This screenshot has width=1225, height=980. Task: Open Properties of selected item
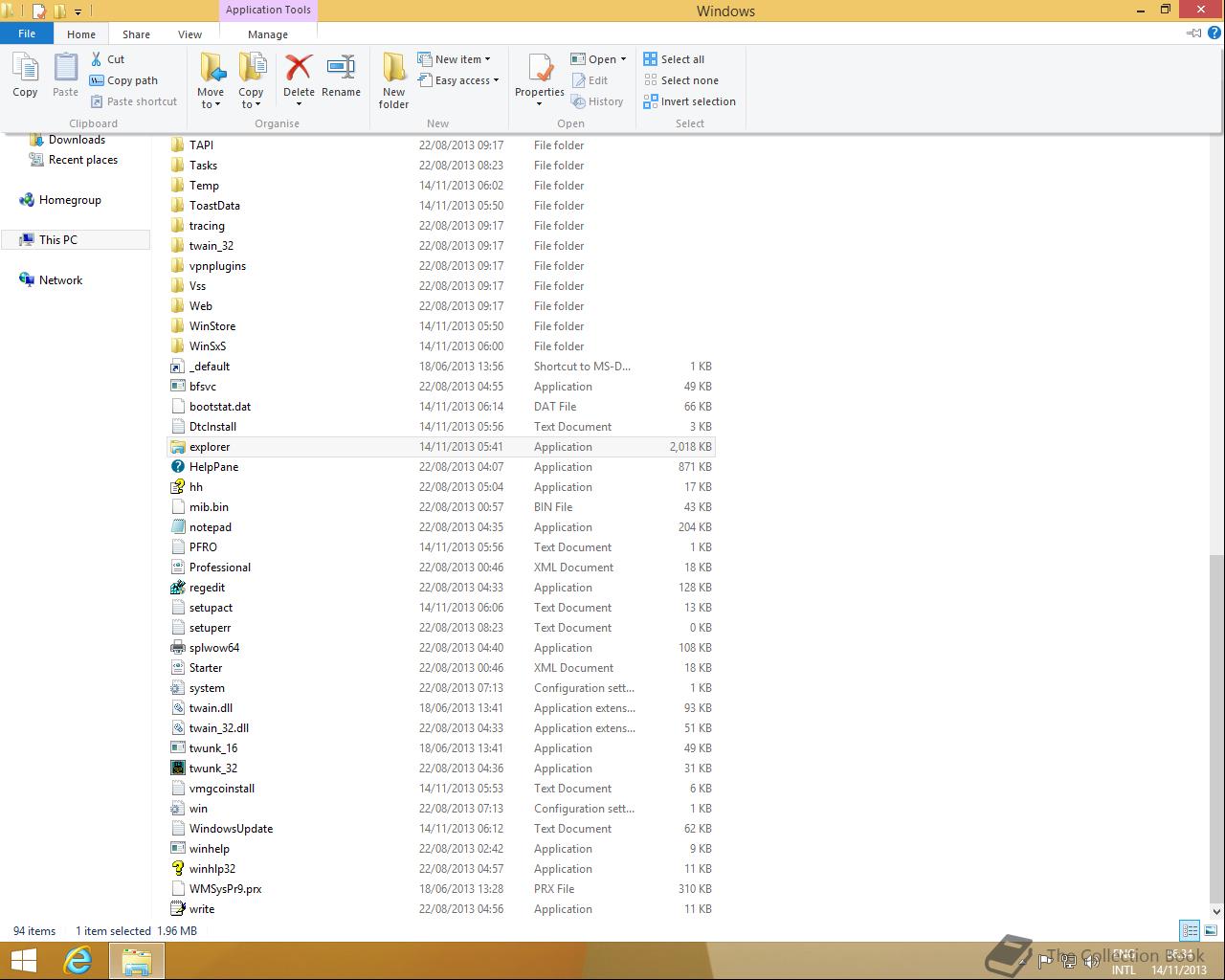pyautogui.click(x=540, y=73)
